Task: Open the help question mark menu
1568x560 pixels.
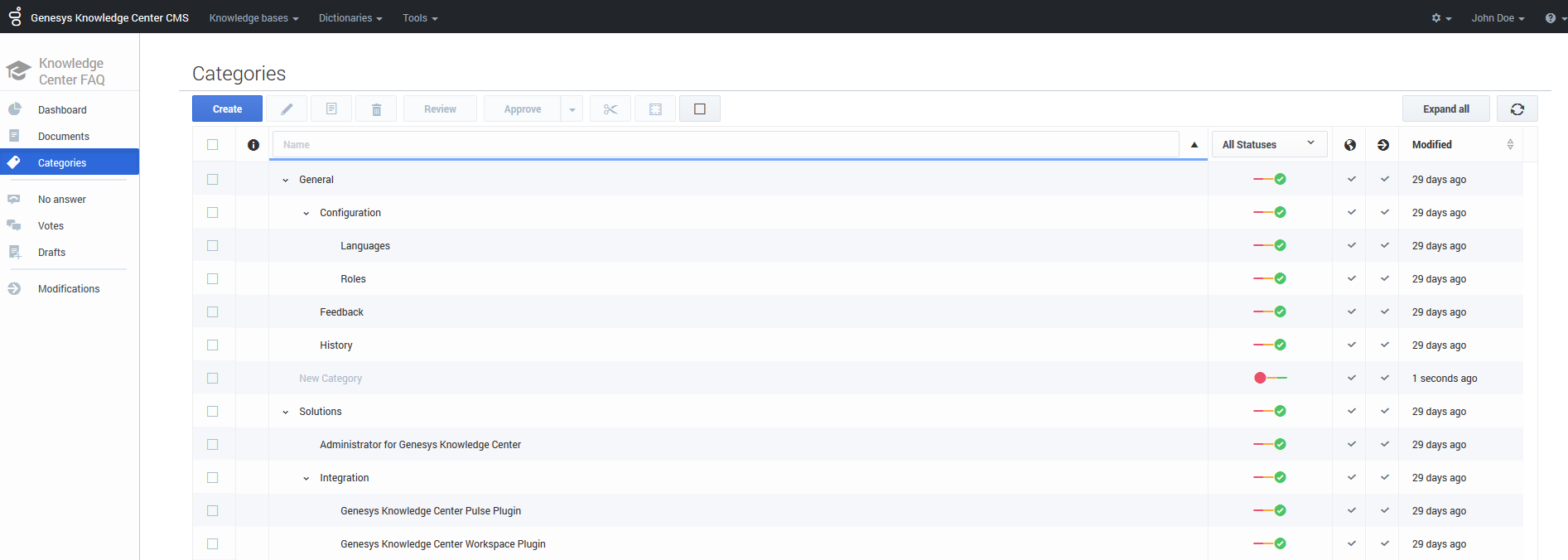Action: pyautogui.click(x=1553, y=18)
